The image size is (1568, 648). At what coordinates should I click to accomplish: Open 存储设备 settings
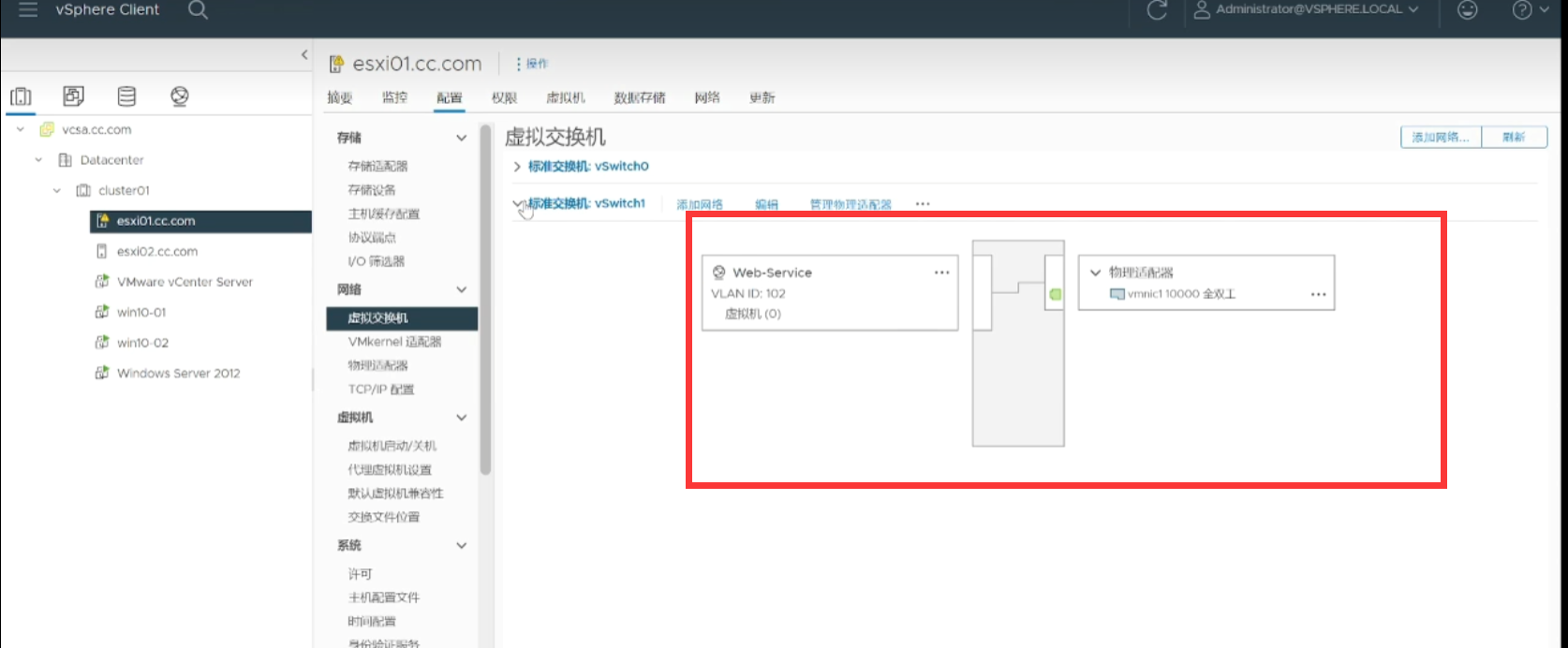tap(372, 190)
